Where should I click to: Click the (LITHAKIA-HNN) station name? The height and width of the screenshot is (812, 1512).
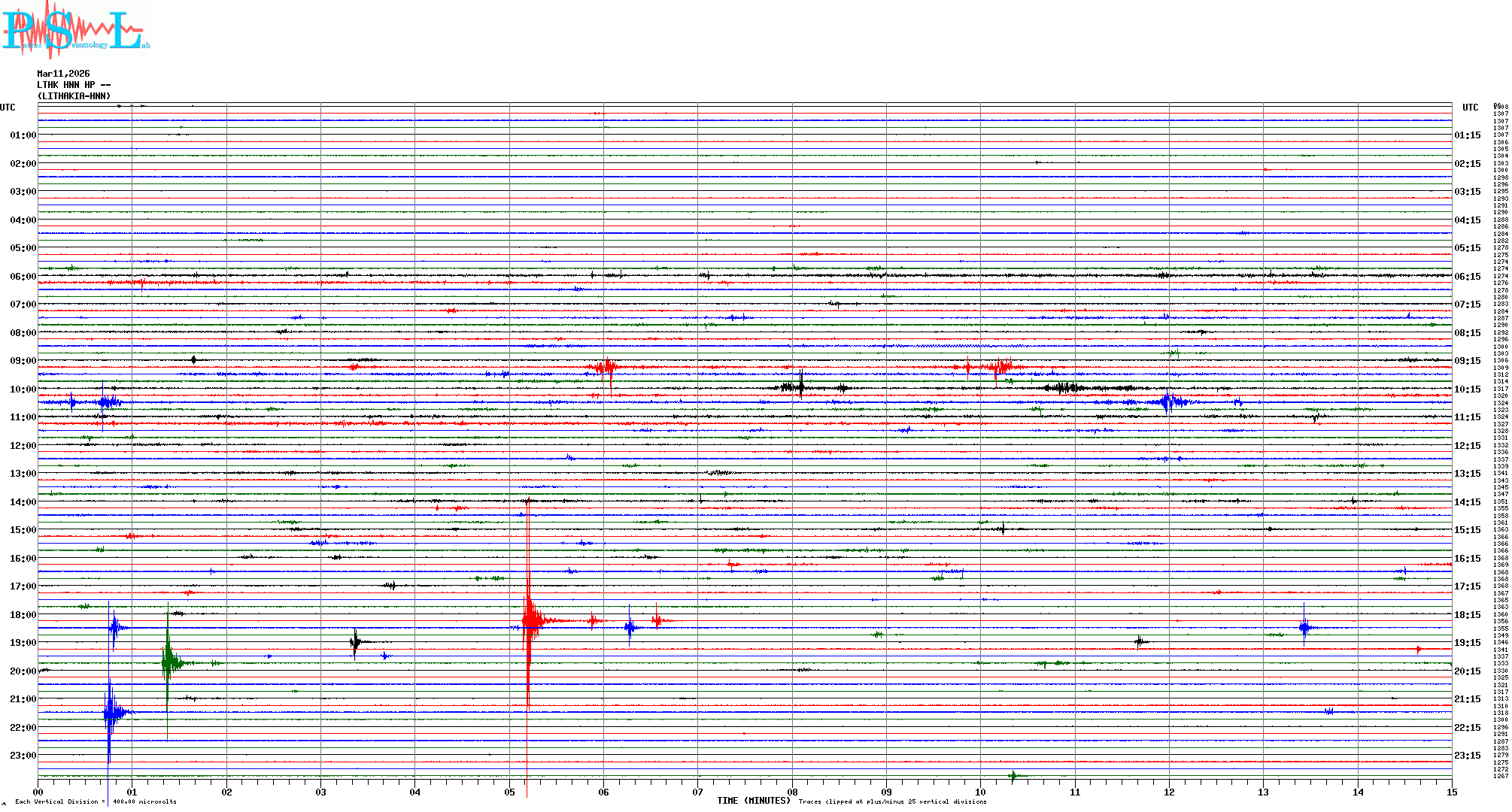point(74,96)
